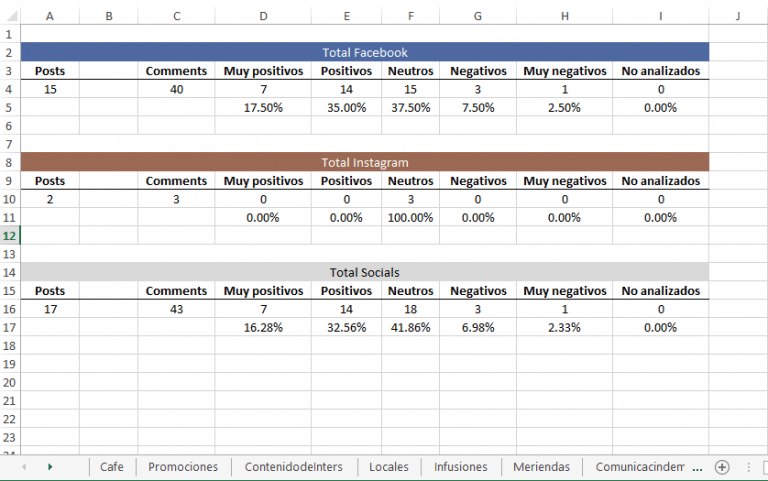Screen dimensions: 768x481
Task: Click Instagram 'Comments' header in row 9
Action: point(176,181)
